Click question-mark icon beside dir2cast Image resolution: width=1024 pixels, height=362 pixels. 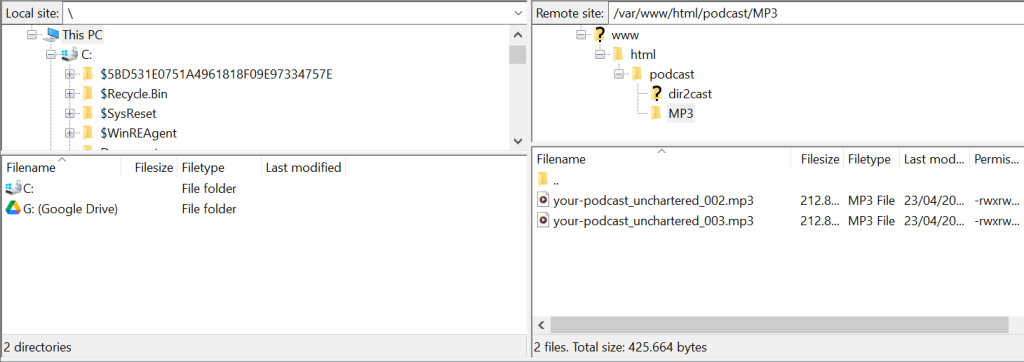pyautogui.click(x=656, y=93)
